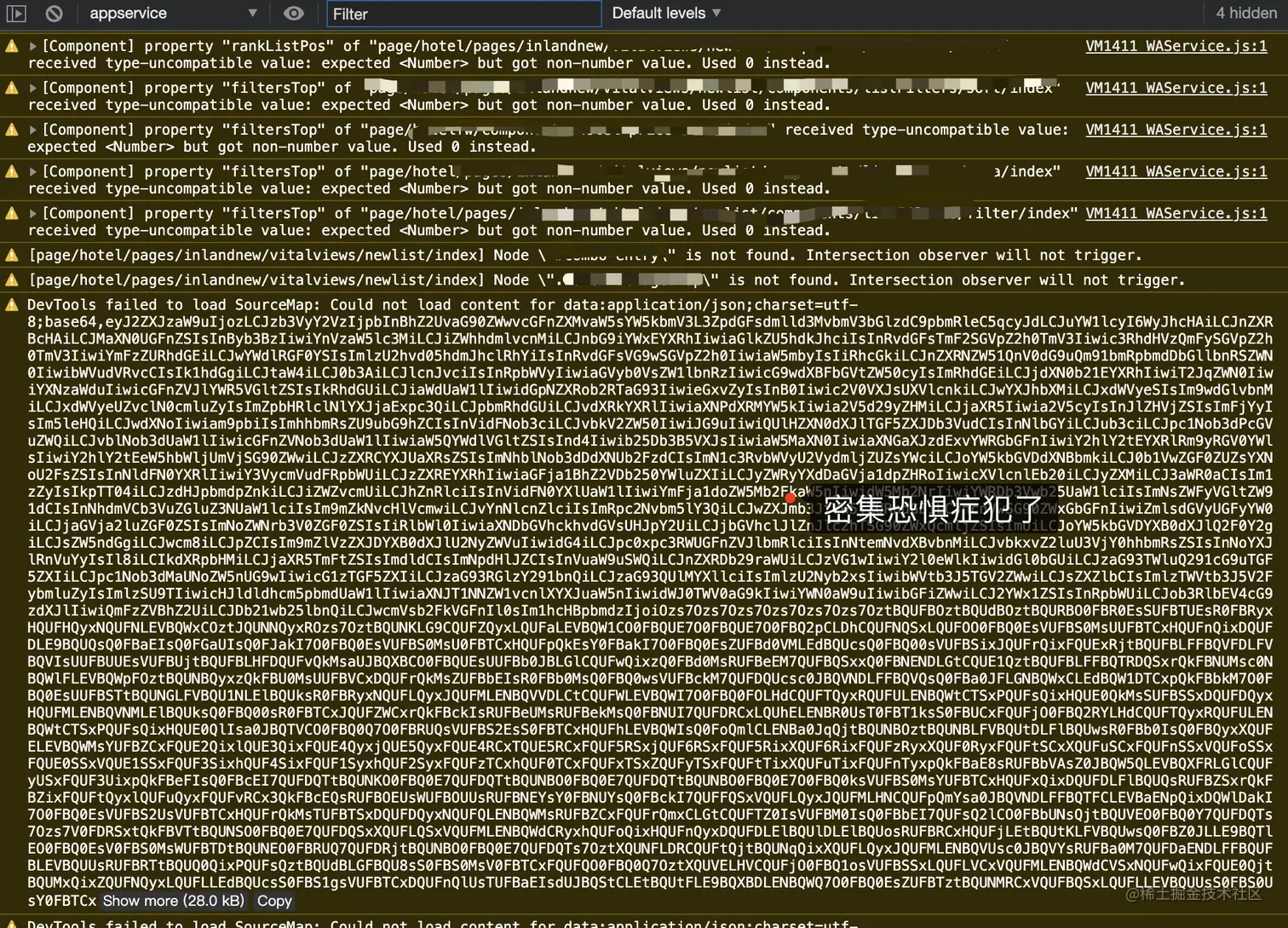The image size is (1288, 928).
Task: Select text "DevTools failed to load SourceMap" at top message
Action: pos(172,304)
